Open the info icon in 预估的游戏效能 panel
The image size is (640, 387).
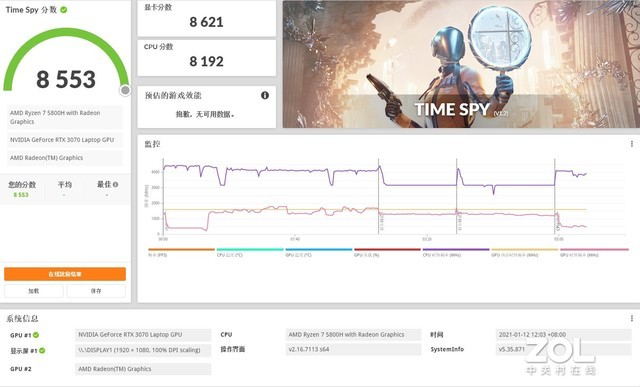pyautogui.click(x=265, y=95)
